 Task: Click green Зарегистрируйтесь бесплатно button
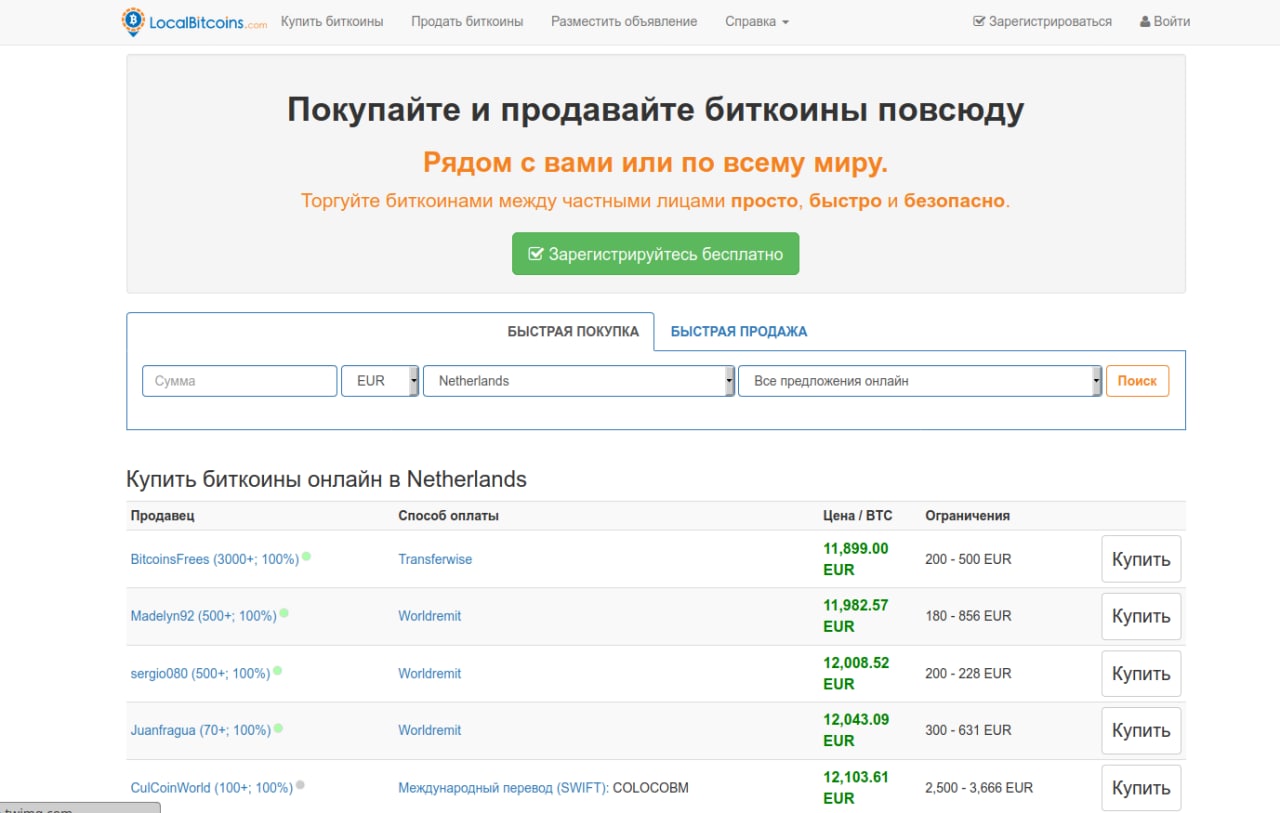click(656, 254)
